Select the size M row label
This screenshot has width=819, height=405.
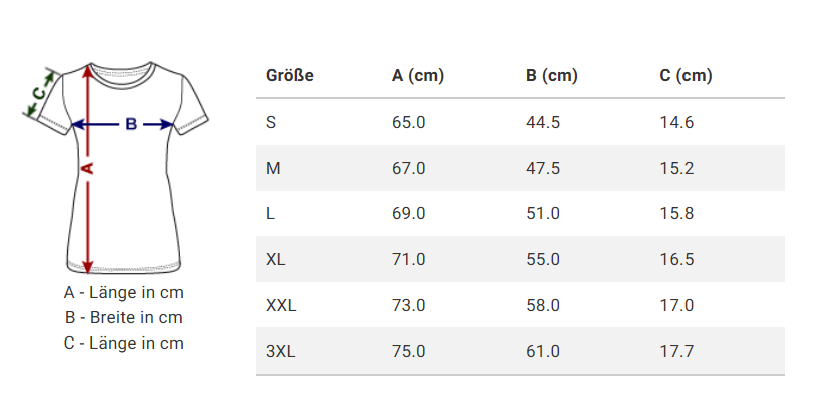(x=273, y=168)
